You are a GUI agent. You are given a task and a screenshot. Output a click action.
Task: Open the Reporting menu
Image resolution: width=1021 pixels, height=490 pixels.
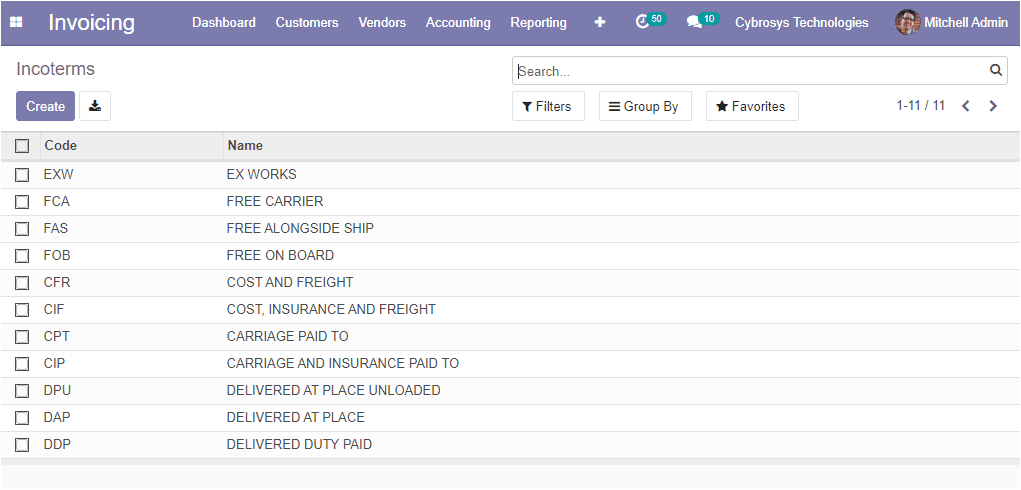coord(538,22)
